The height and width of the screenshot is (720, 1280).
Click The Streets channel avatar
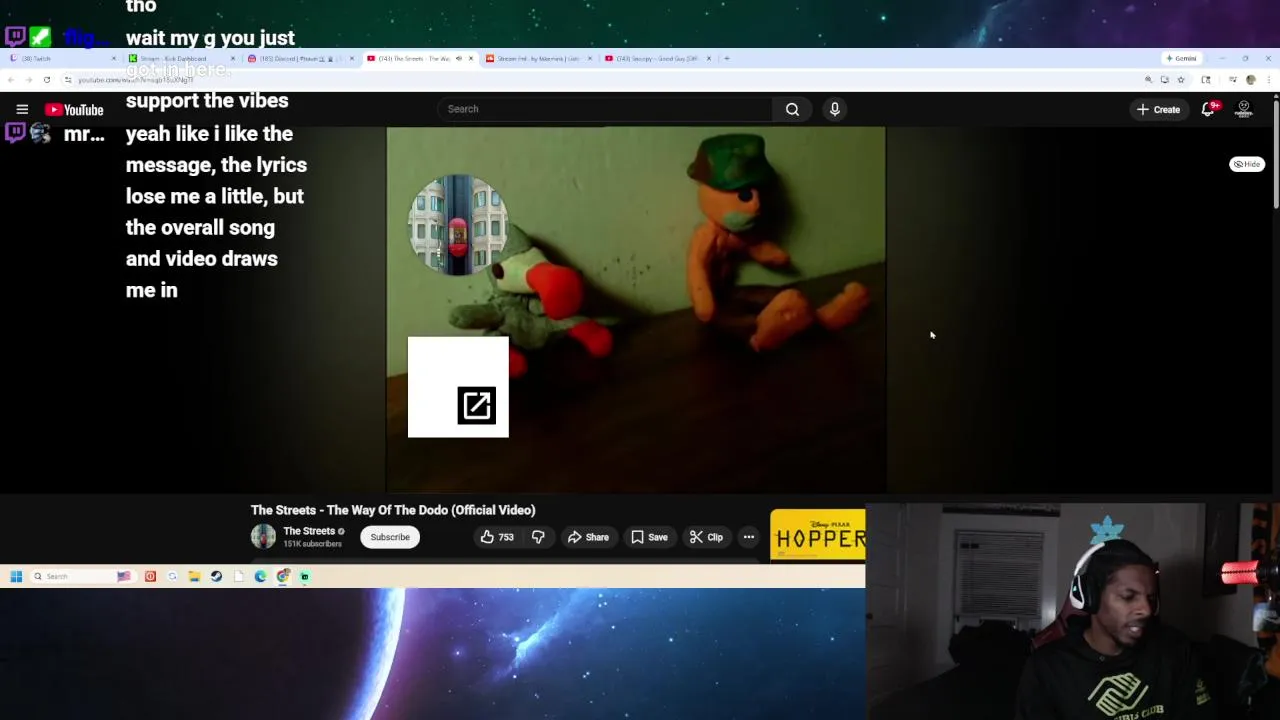pyautogui.click(x=263, y=536)
